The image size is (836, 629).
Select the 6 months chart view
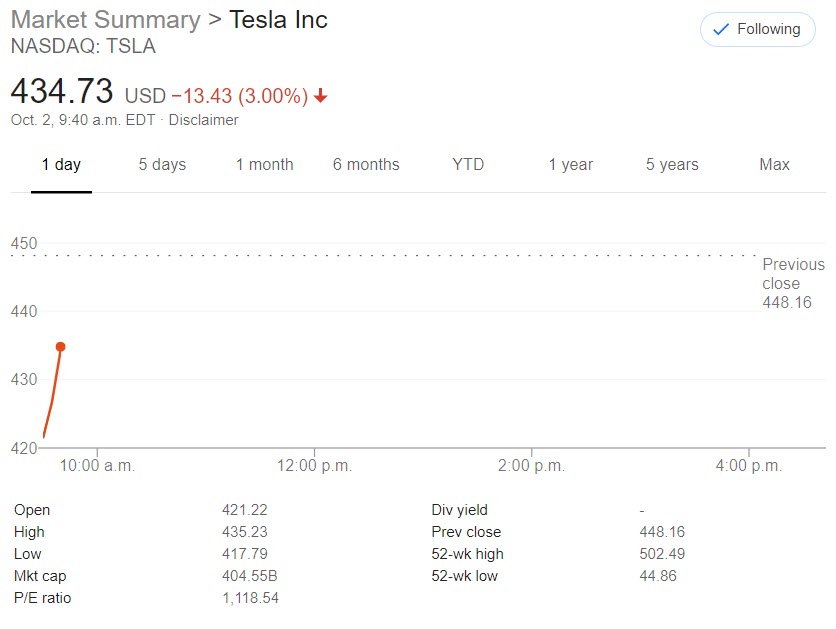366,164
